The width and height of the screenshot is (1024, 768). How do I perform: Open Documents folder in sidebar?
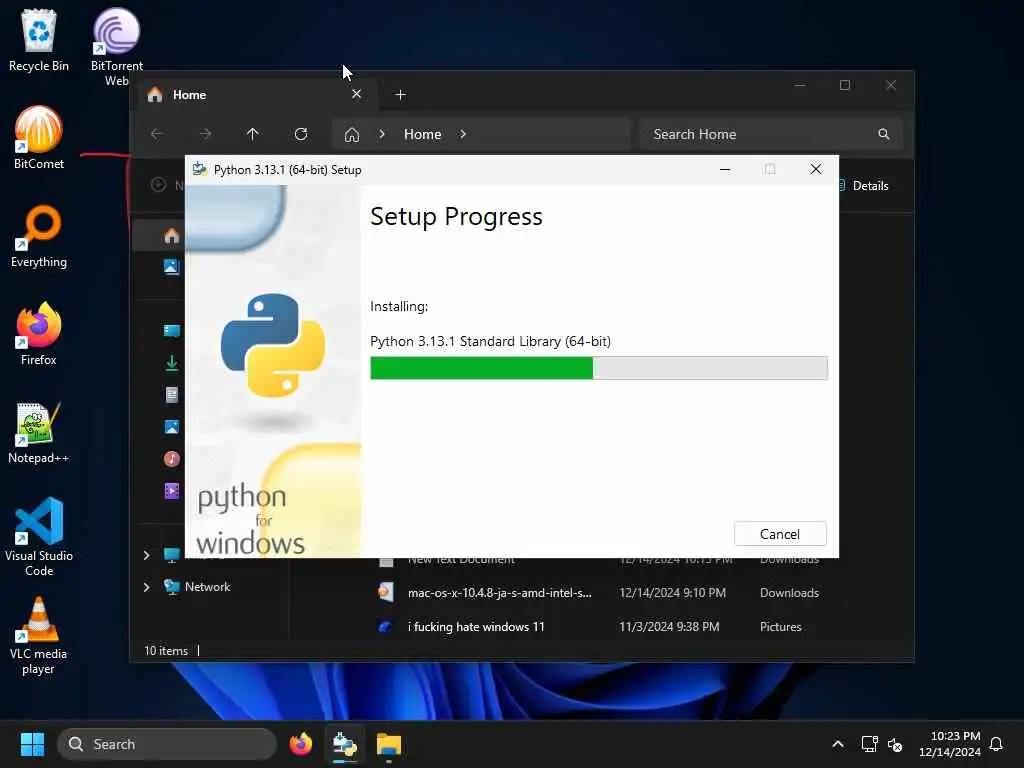(172, 394)
